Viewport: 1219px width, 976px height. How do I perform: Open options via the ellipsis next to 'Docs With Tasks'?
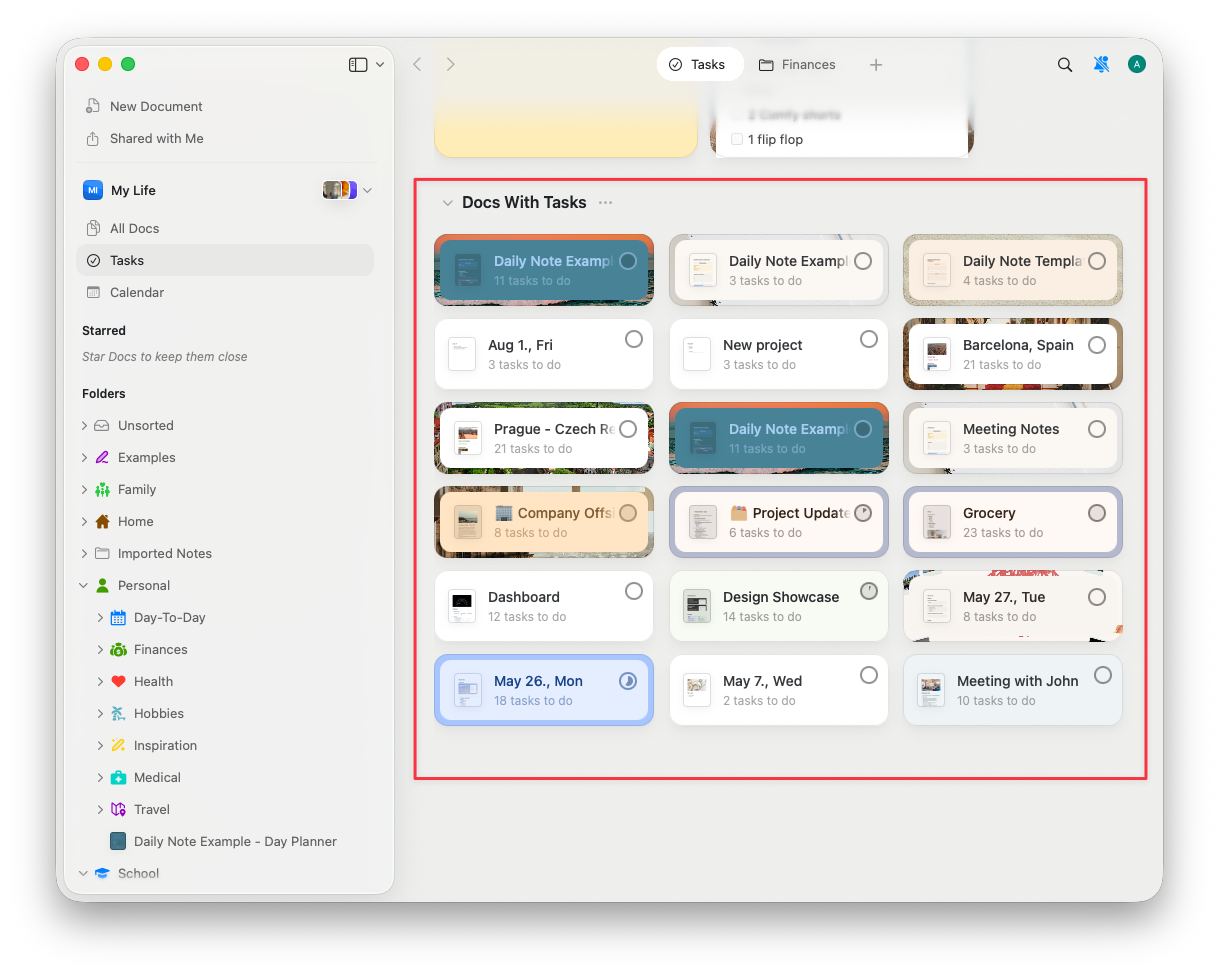click(x=605, y=202)
